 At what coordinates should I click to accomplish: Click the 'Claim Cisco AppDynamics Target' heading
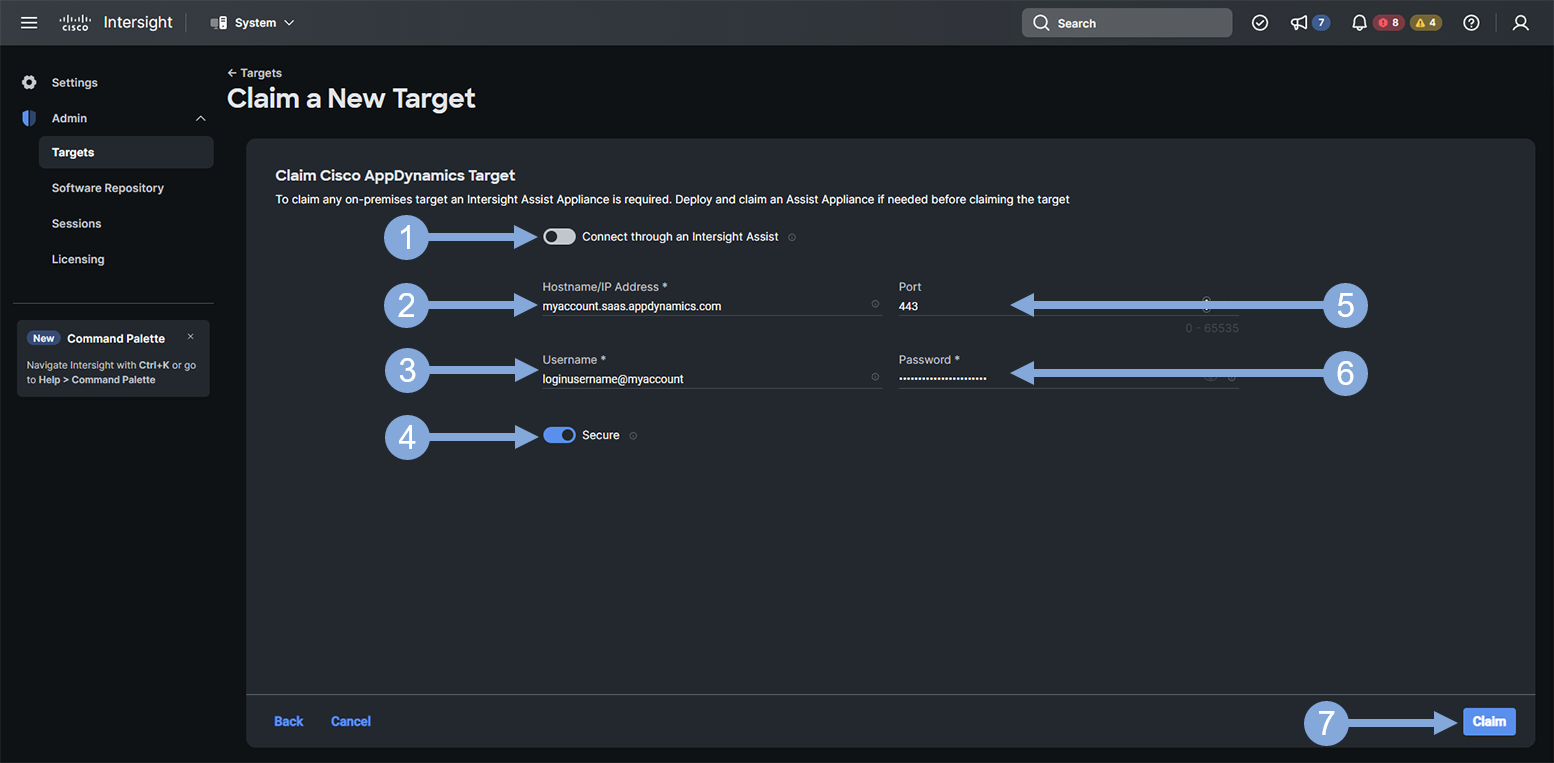[x=395, y=175]
